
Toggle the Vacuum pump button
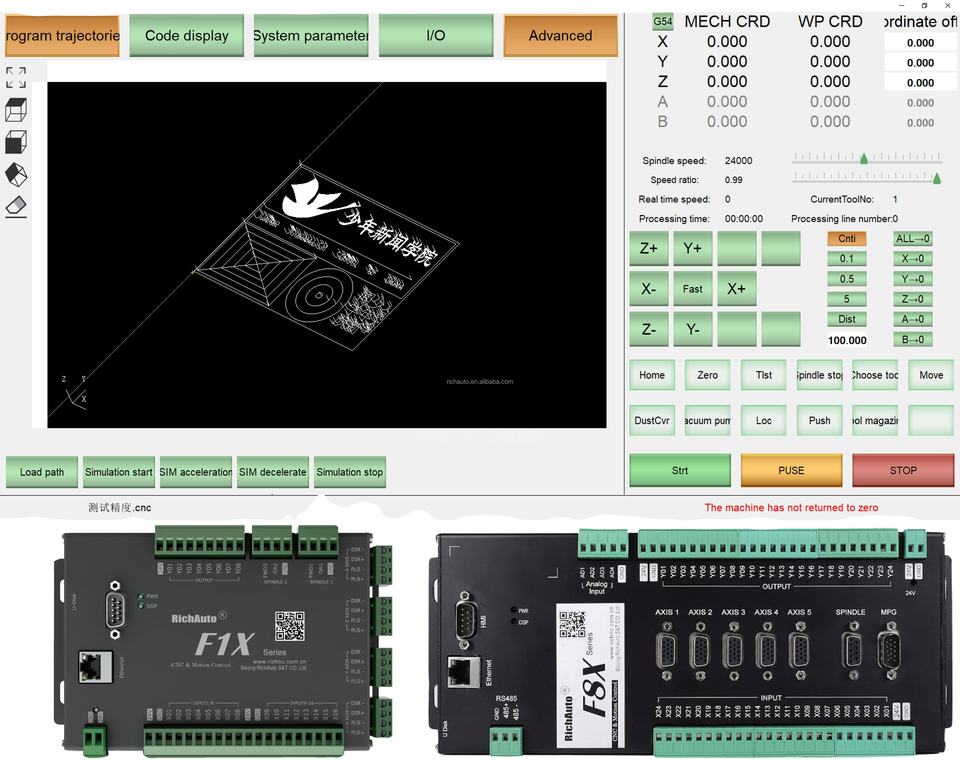pyautogui.click(x=708, y=421)
